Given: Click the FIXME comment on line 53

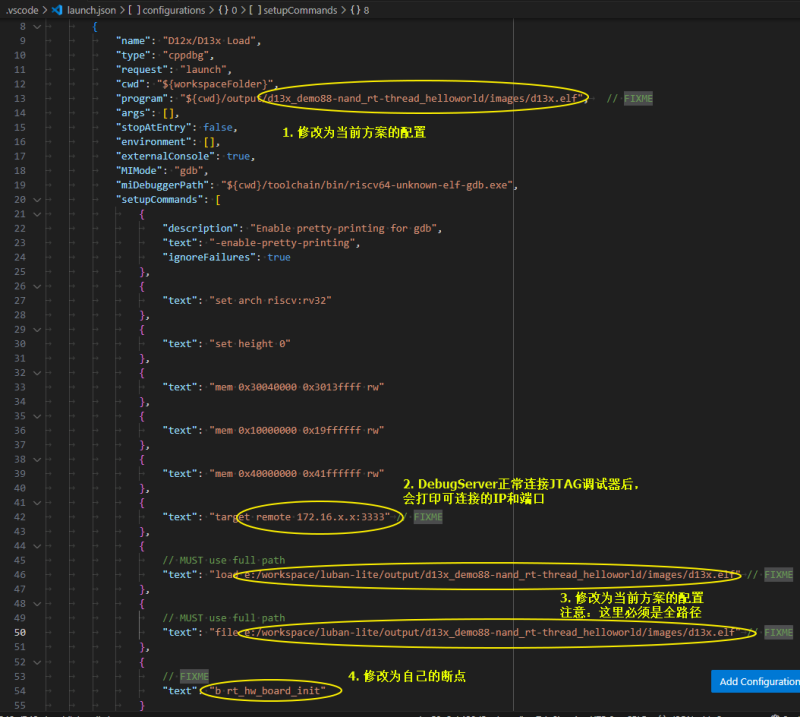Looking at the screenshot, I should (x=194, y=676).
